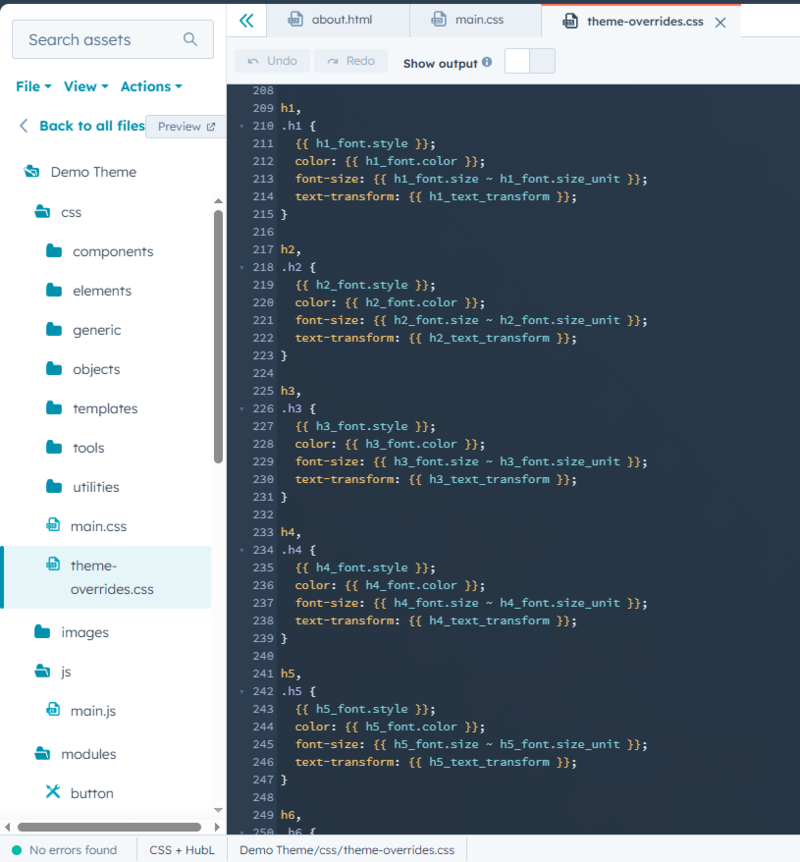Switch to the main.css tab
The width and height of the screenshot is (800, 862).
(465, 20)
